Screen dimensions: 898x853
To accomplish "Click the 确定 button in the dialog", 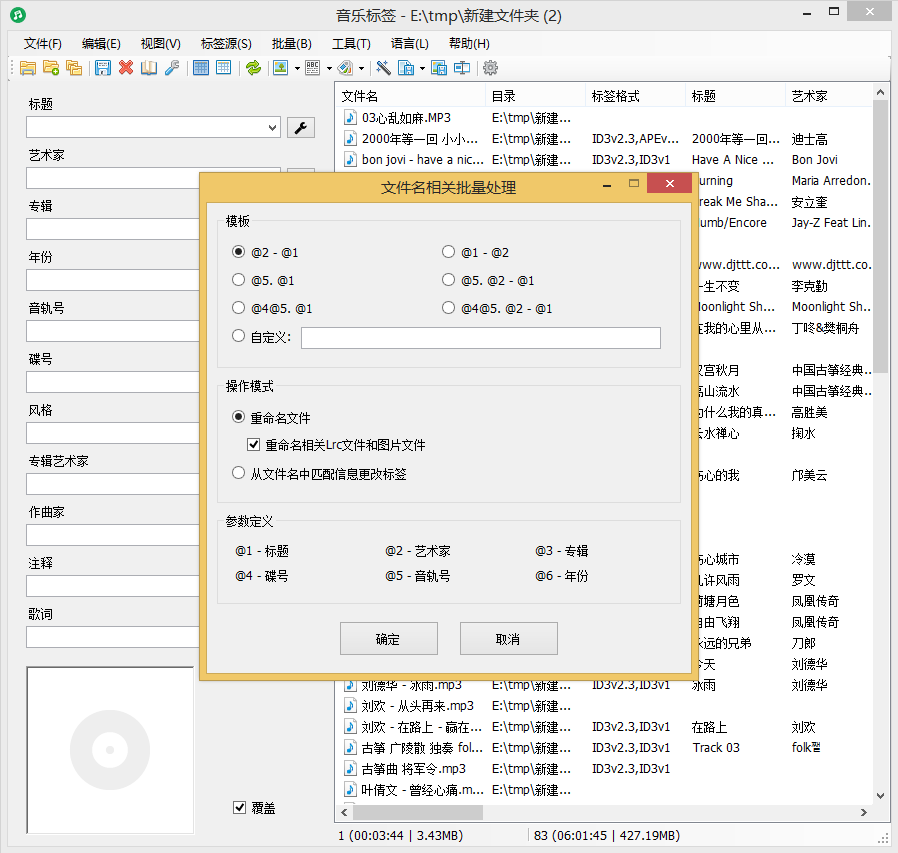I will pos(388,638).
